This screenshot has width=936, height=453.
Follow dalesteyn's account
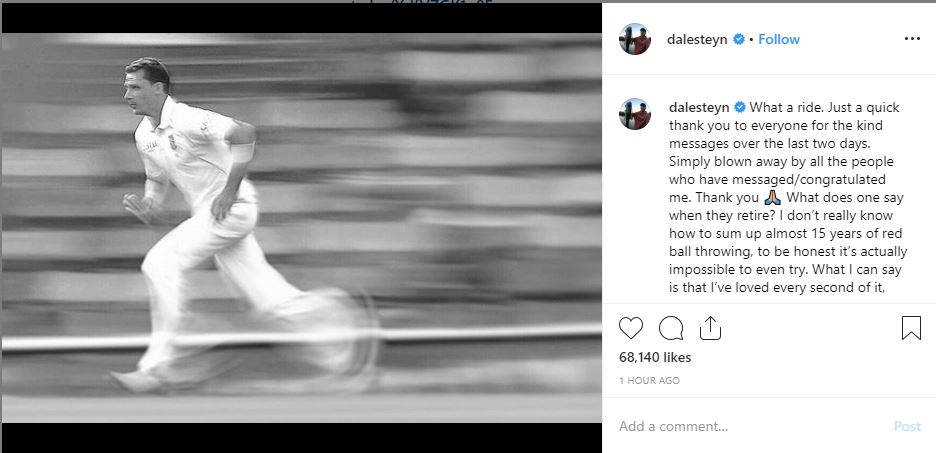[778, 39]
